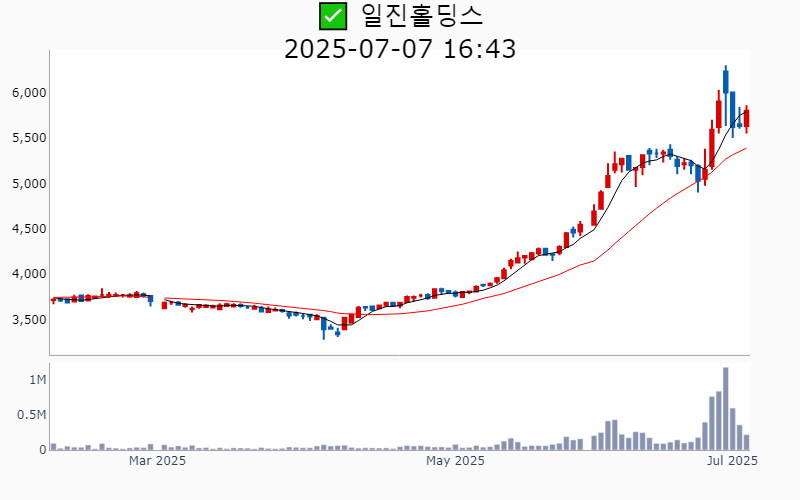Click the 2025-07-07 16:43 timestamp
Viewport: 800px width, 500px height.
pyautogui.click(x=400, y=49)
